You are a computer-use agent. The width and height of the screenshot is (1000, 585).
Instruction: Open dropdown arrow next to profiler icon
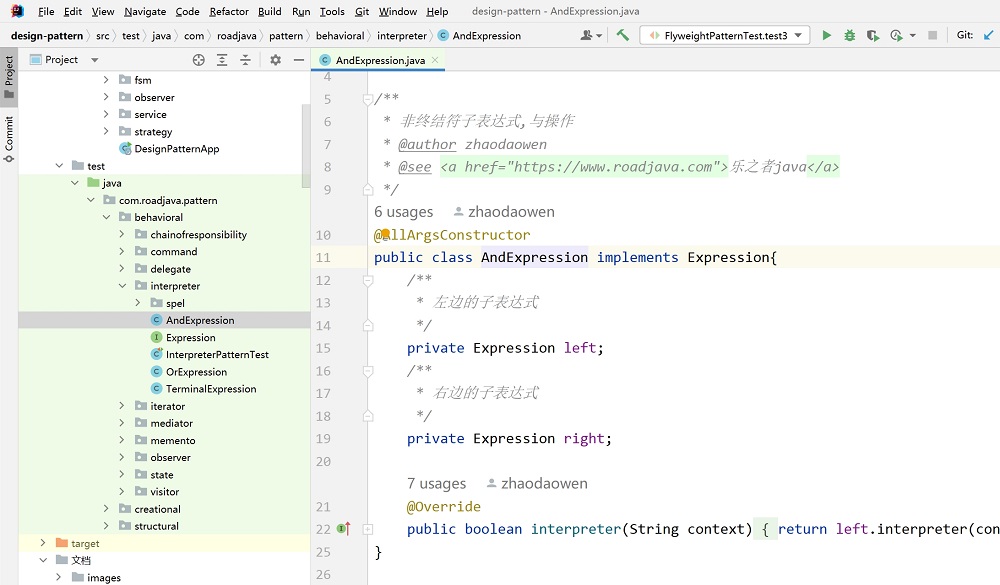click(913, 36)
